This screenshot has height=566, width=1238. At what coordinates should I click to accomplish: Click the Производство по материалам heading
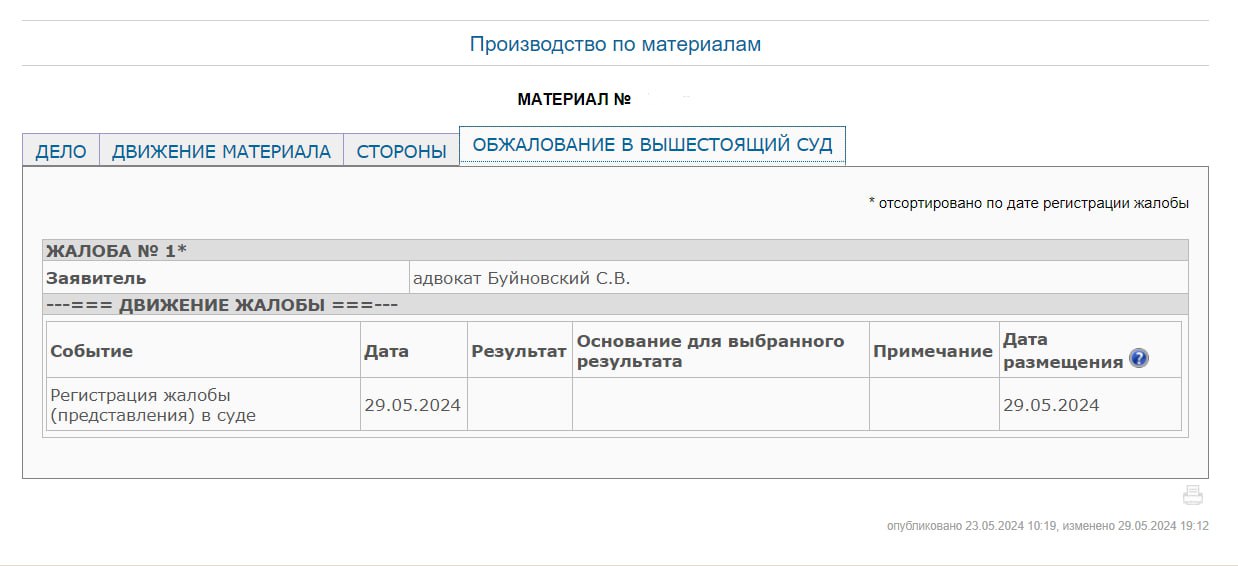click(x=615, y=45)
